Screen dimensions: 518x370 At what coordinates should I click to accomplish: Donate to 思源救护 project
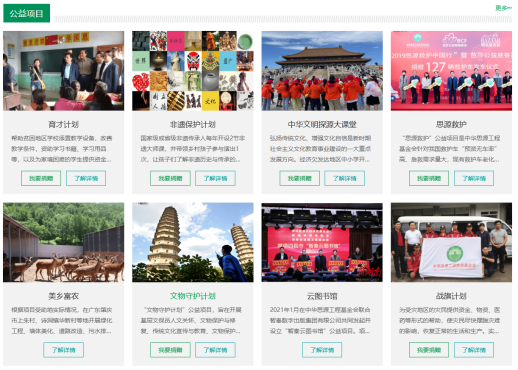[x=429, y=178]
